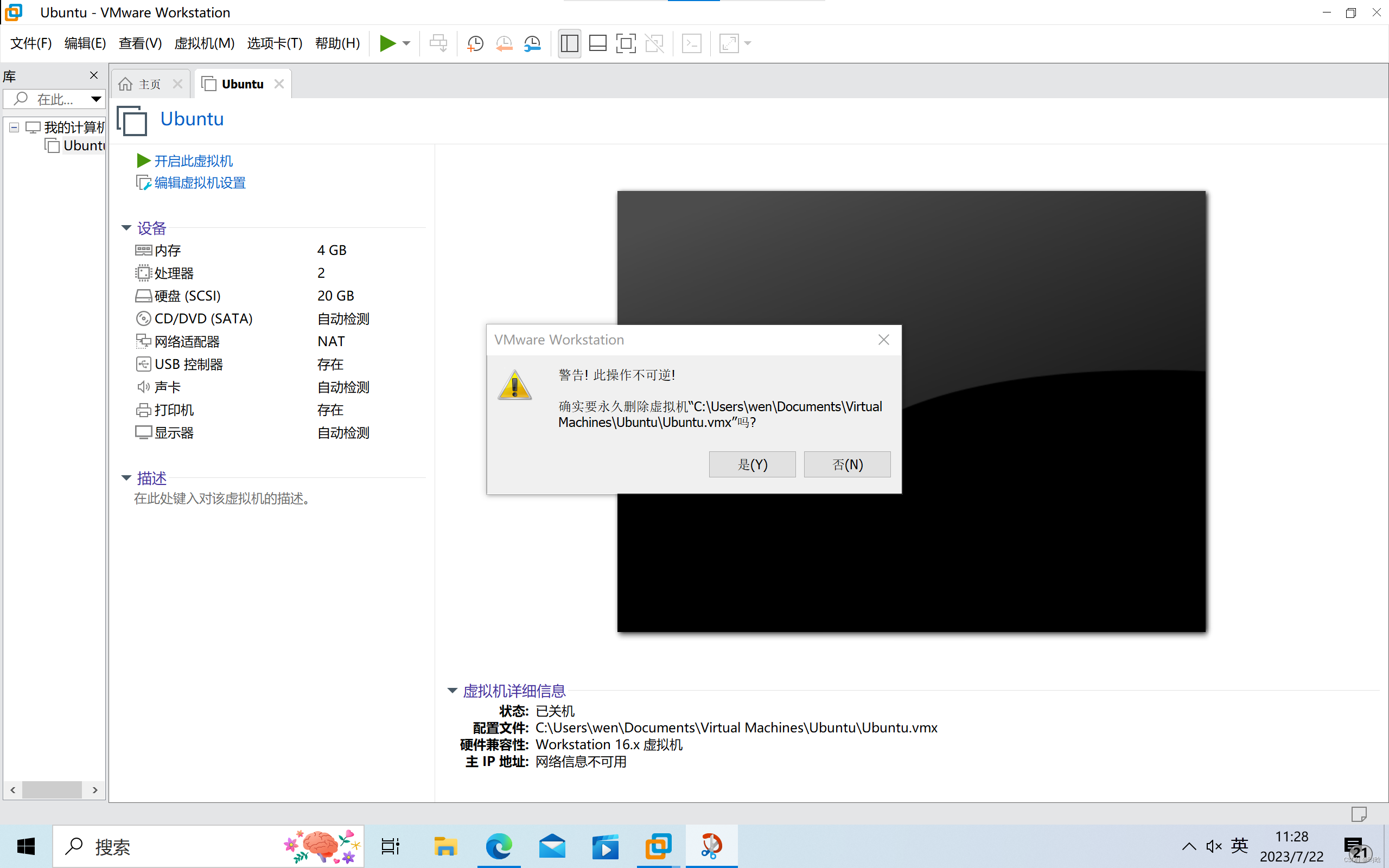Open the power options dropdown arrow

[x=407, y=43]
